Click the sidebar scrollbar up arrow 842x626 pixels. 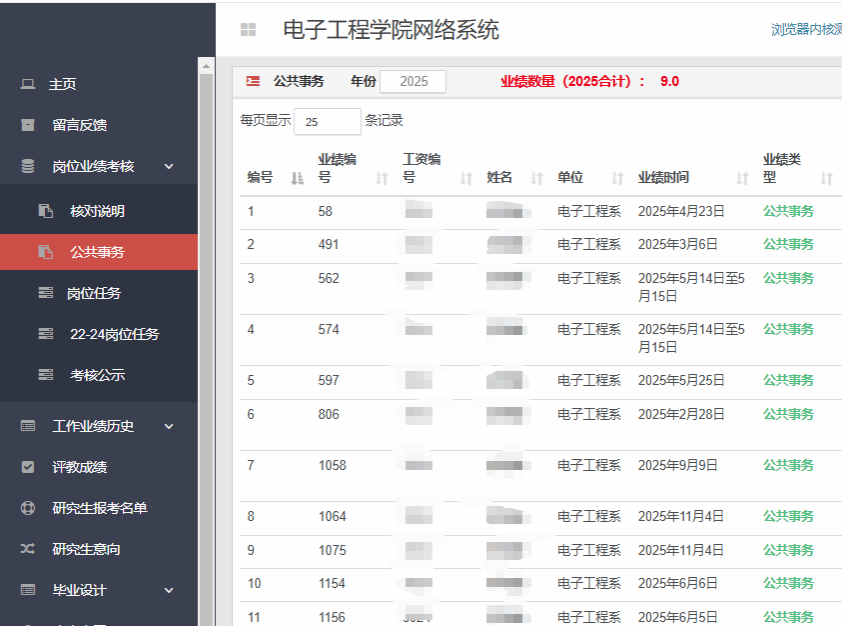207,67
